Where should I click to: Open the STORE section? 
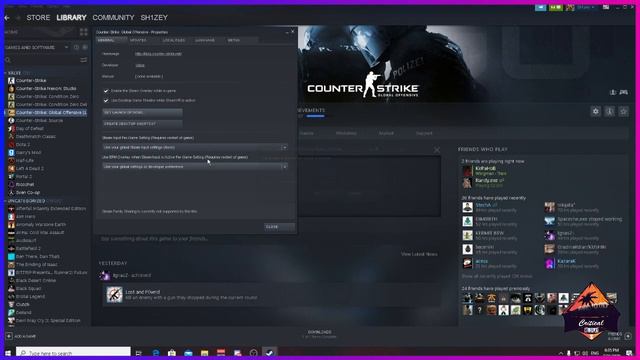click(x=38, y=18)
